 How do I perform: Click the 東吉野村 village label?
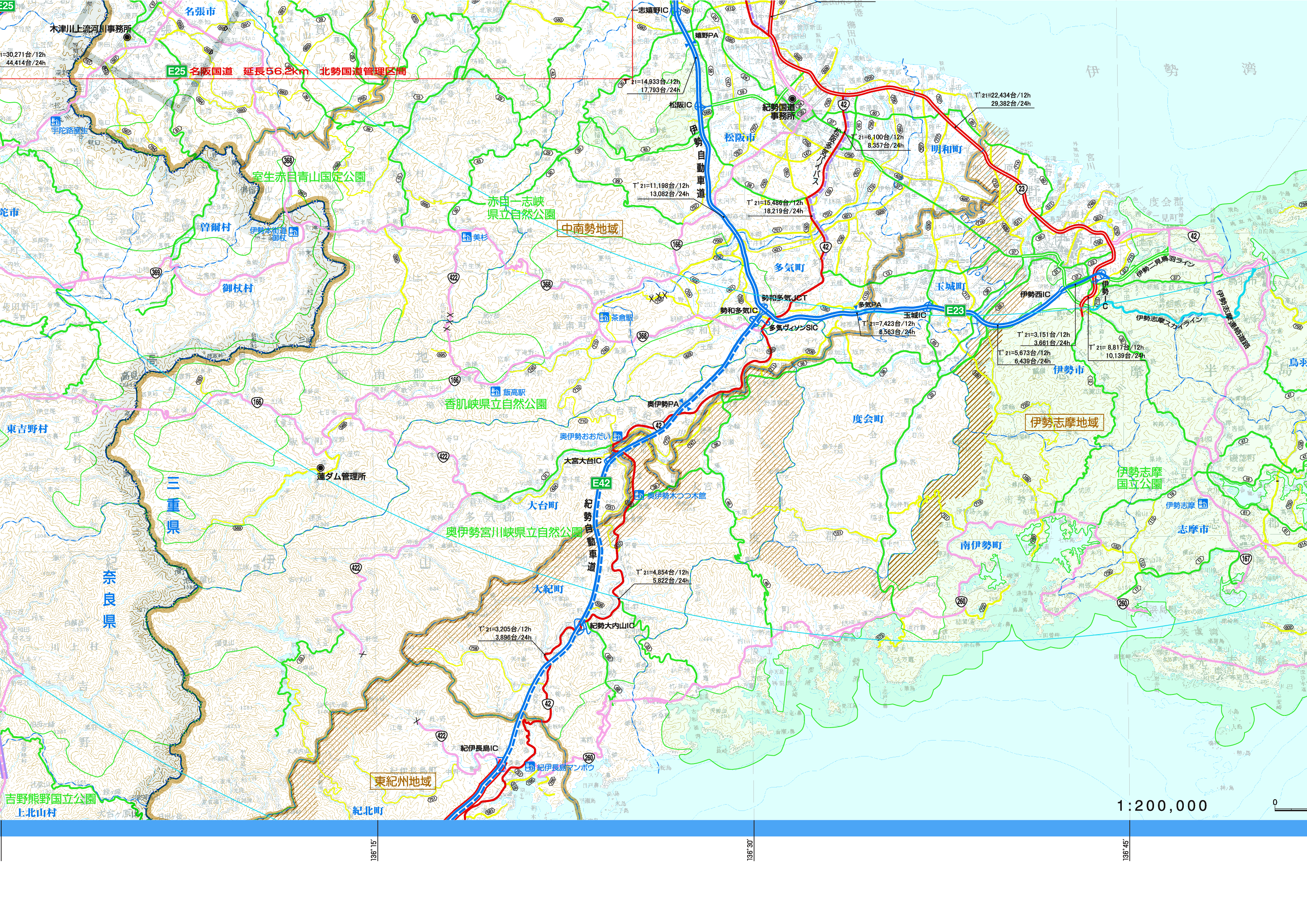click(27, 428)
